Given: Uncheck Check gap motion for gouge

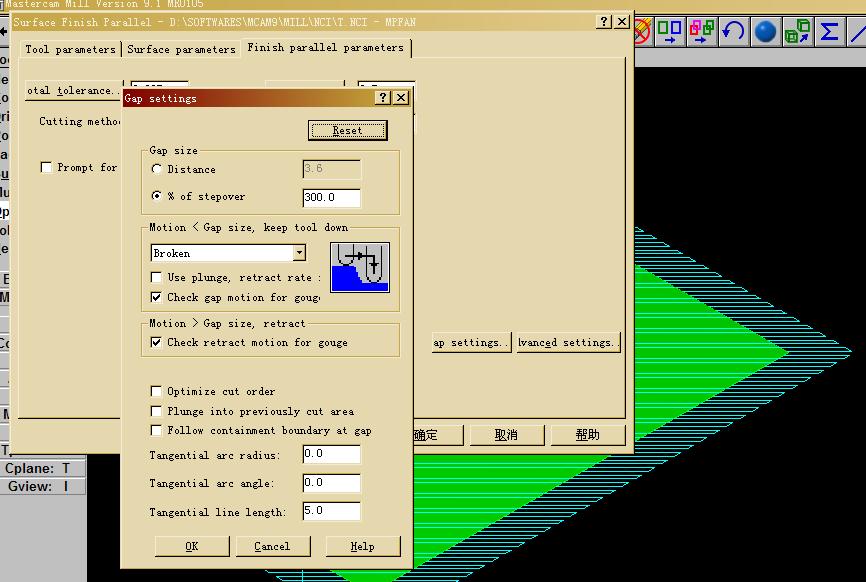Looking at the screenshot, I should [x=156, y=297].
